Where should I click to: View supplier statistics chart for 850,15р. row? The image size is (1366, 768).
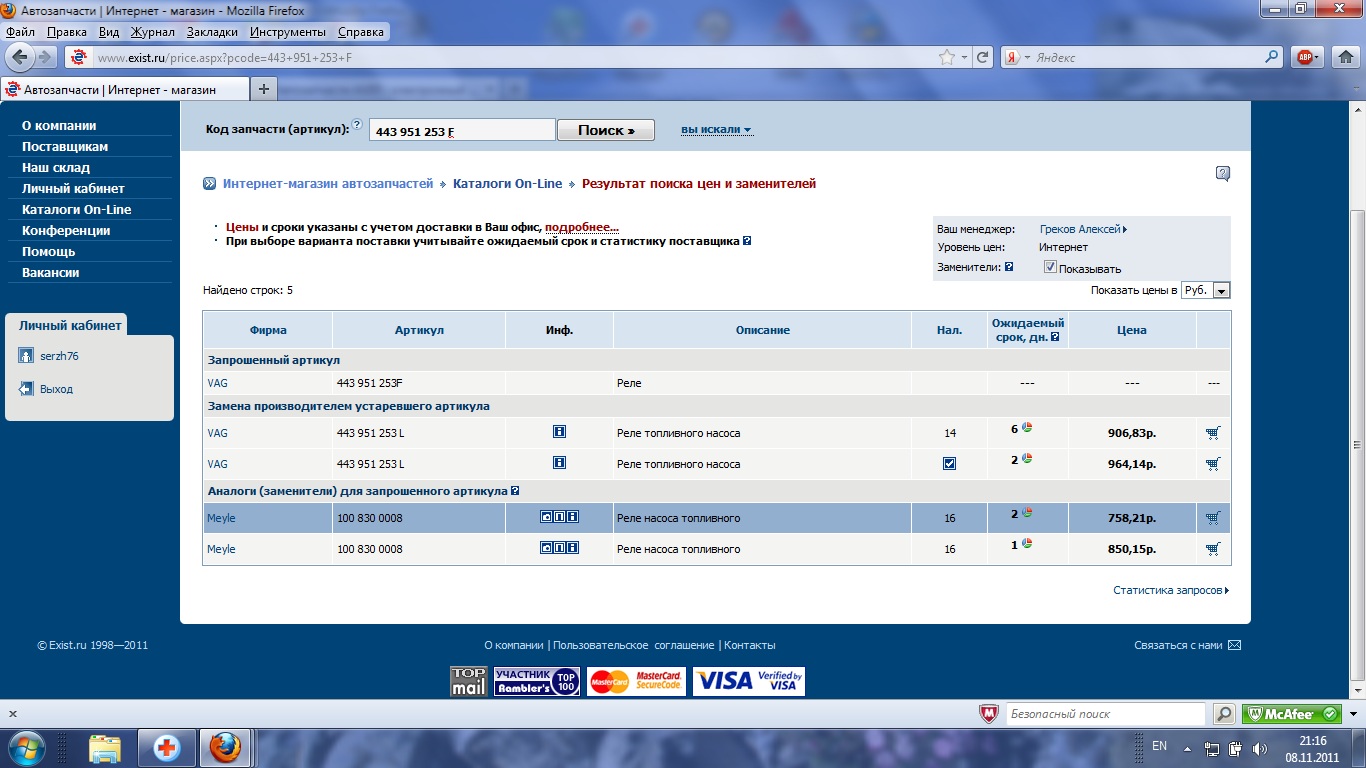1027,544
